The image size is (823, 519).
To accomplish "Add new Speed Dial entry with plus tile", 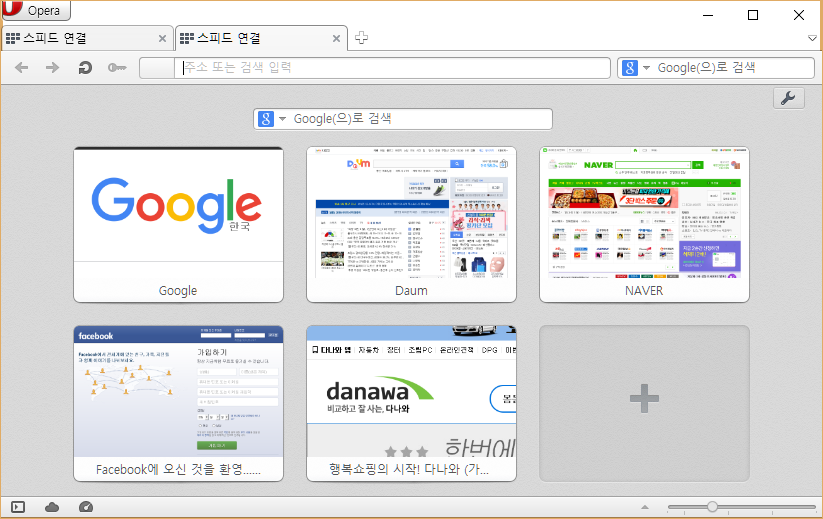I will coord(644,402).
